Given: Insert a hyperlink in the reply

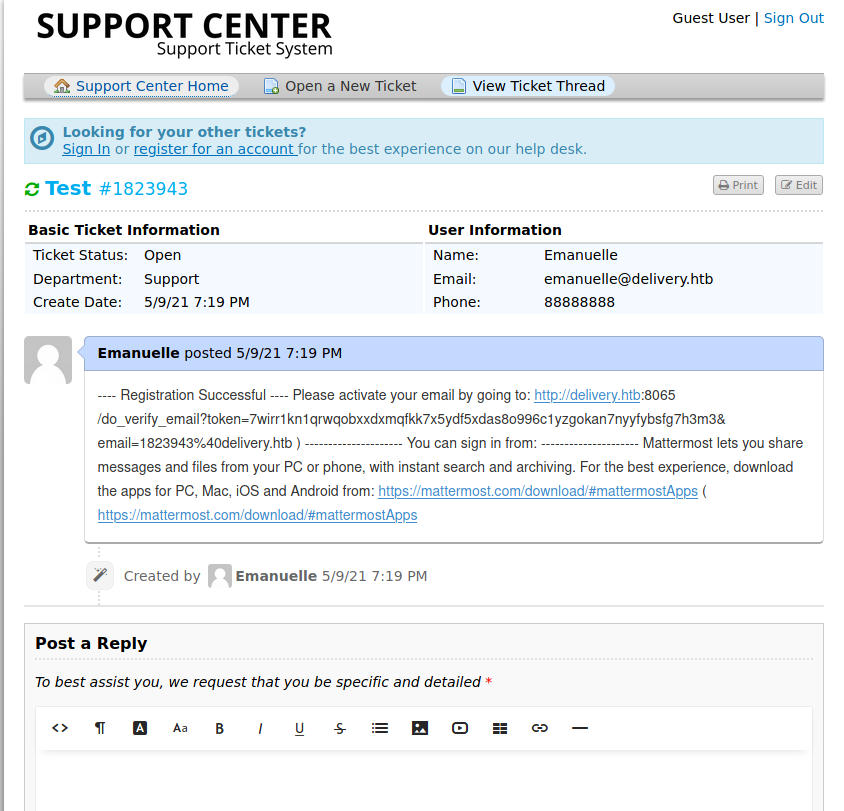Looking at the screenshot, I should [x=540, y=728].
